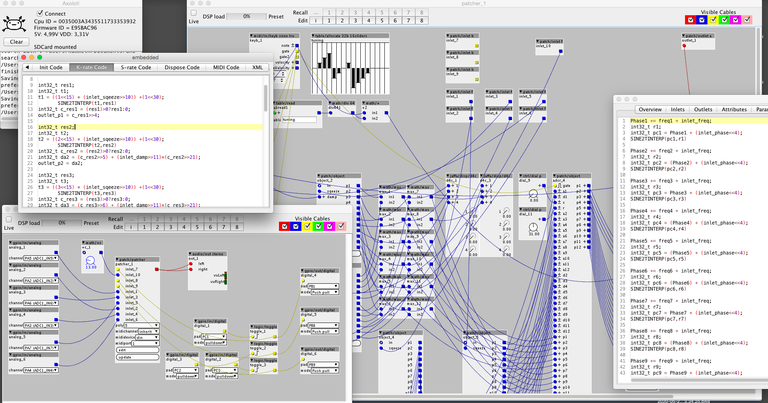Click the Axoloti creature logo icon
Screen dimensions: 768x403
(14, 24)
